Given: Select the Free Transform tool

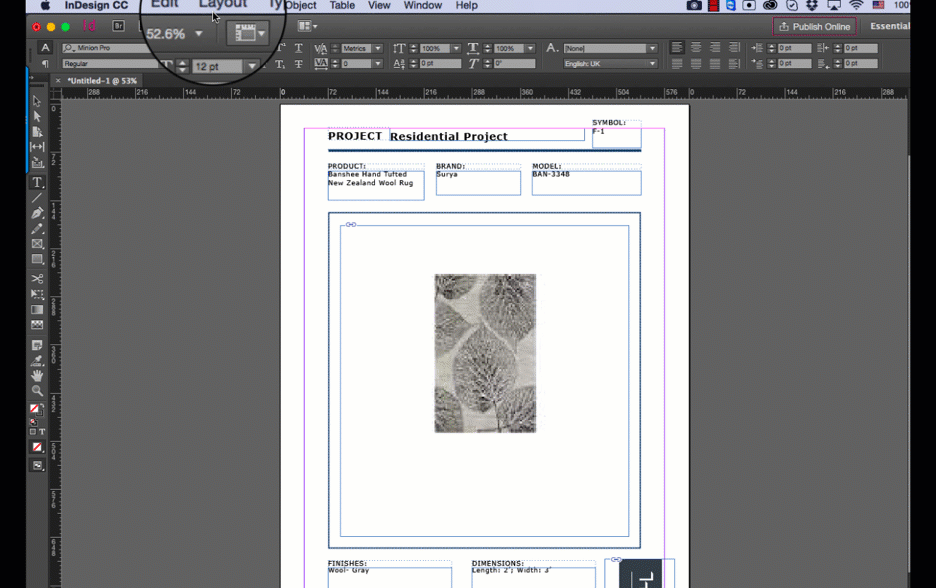Looking at the screenshot, I should [37, 293].
